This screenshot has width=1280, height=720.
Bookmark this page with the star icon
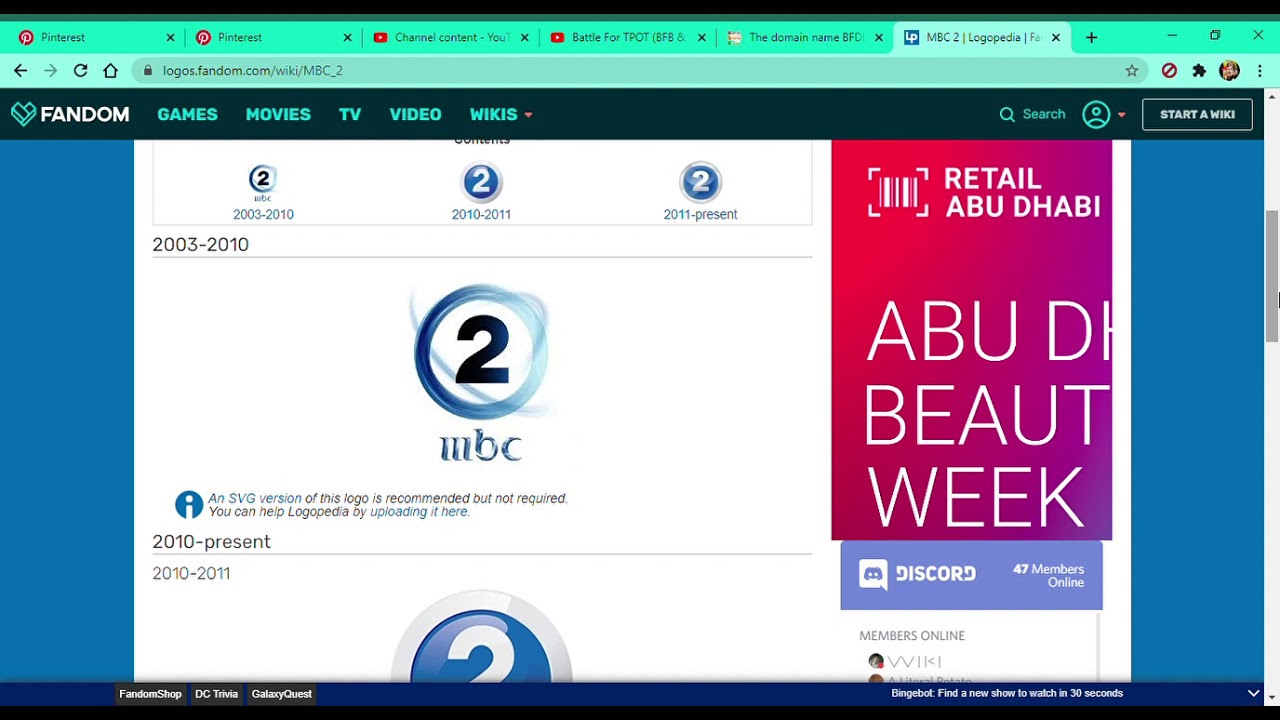tap(1132, 71)
